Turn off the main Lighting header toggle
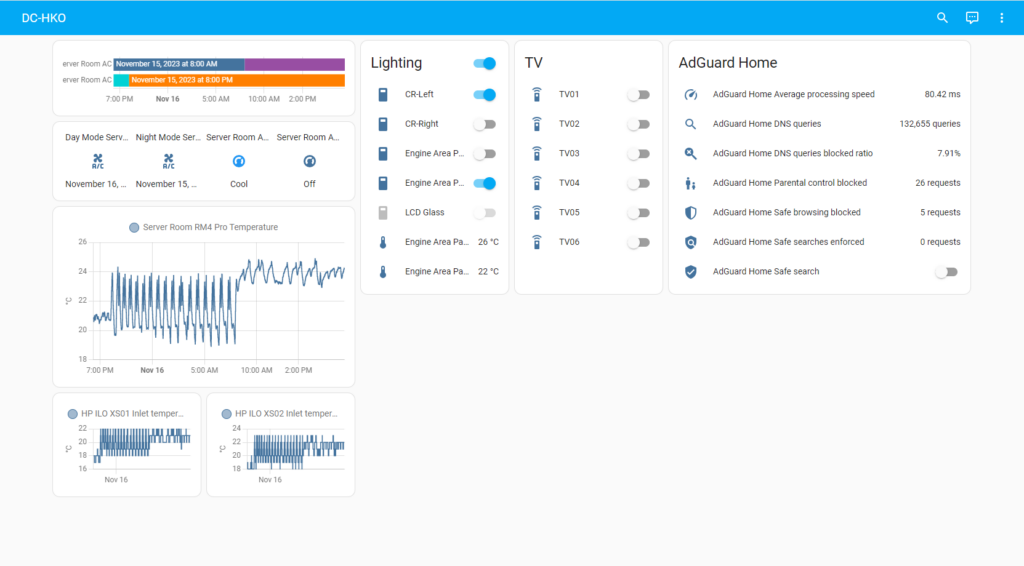This screenshot has height=566, width=1024. 484,63
